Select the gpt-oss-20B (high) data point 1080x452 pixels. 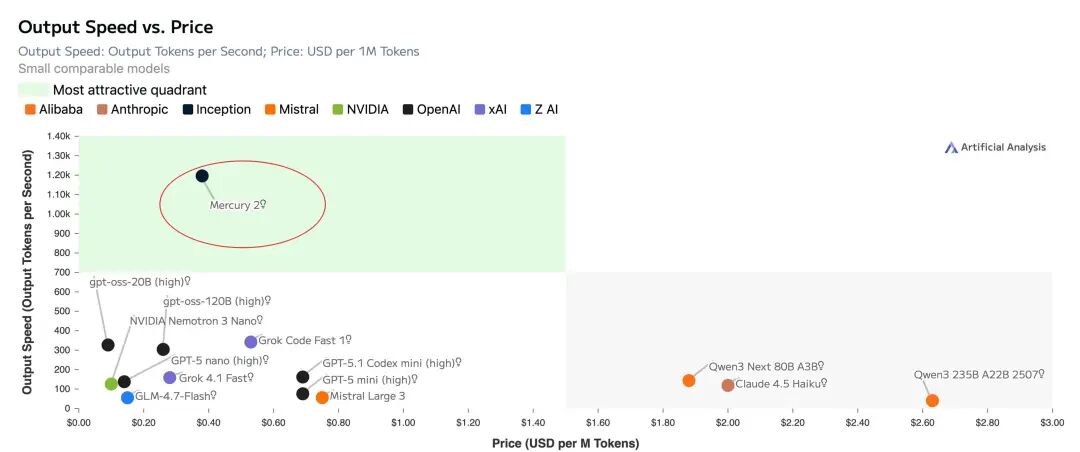point(108,345)
